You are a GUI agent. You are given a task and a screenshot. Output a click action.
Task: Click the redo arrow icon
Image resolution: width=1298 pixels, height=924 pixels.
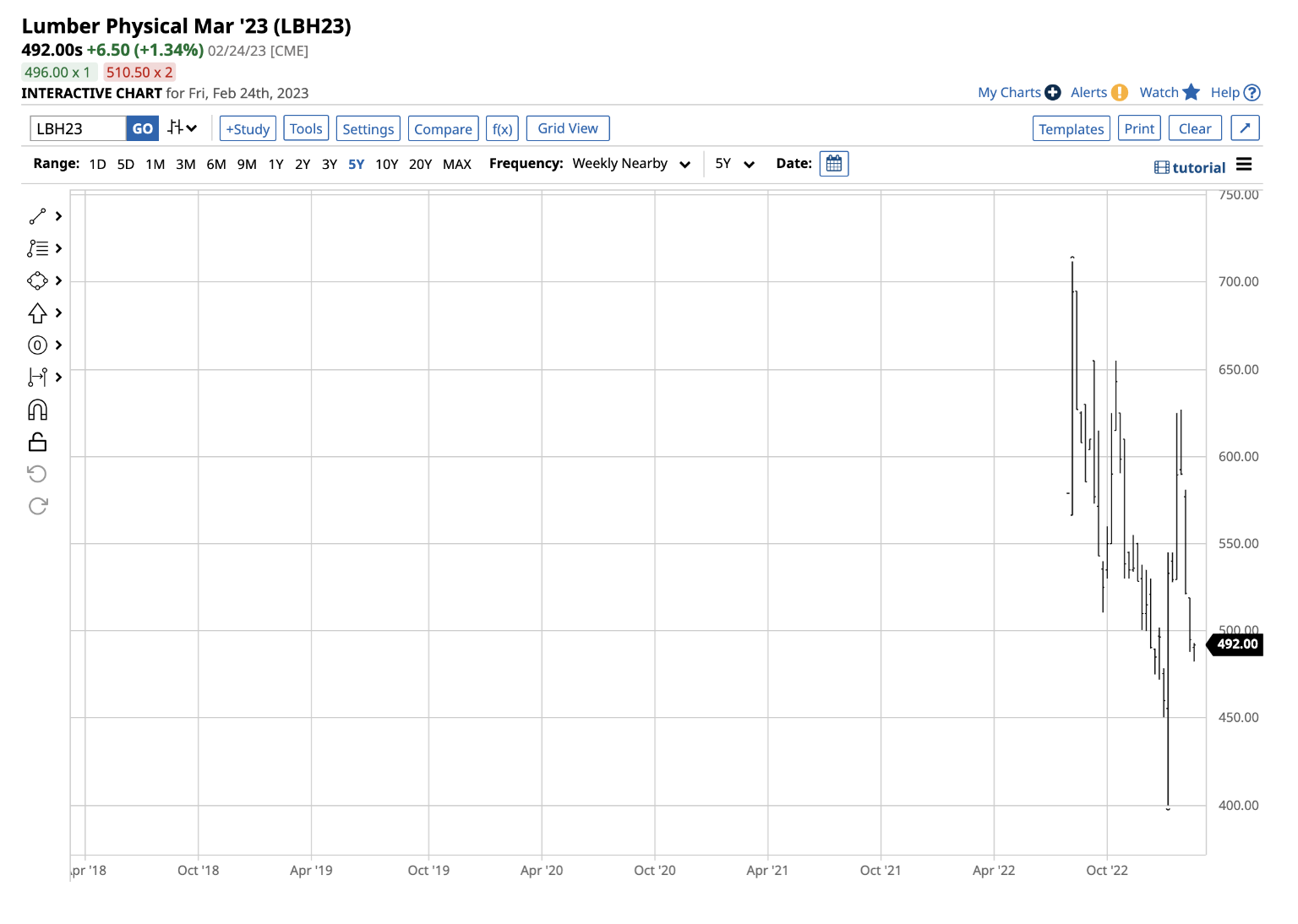(x=37, y=506)
